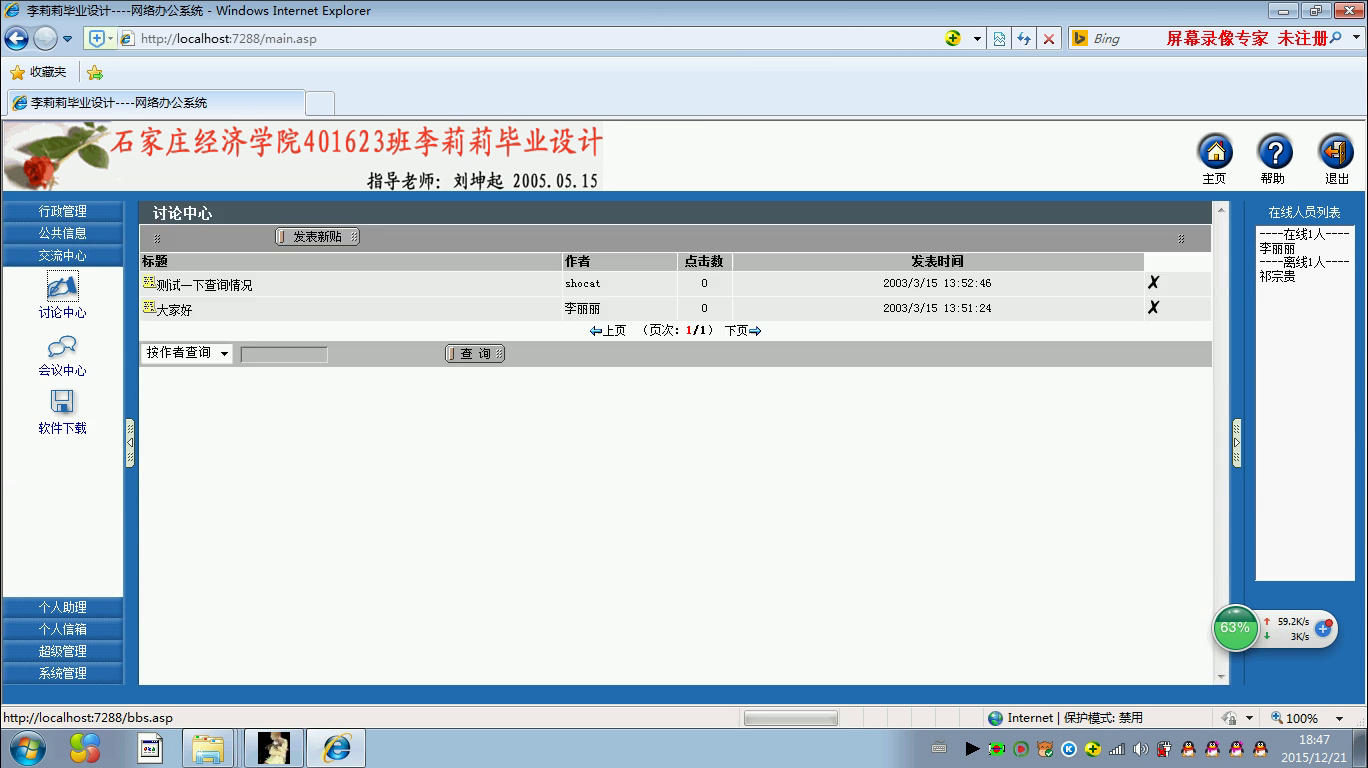1368x768 pixels.
Task: Open 收藏夹 favorites star button
Action: (38, 72)
